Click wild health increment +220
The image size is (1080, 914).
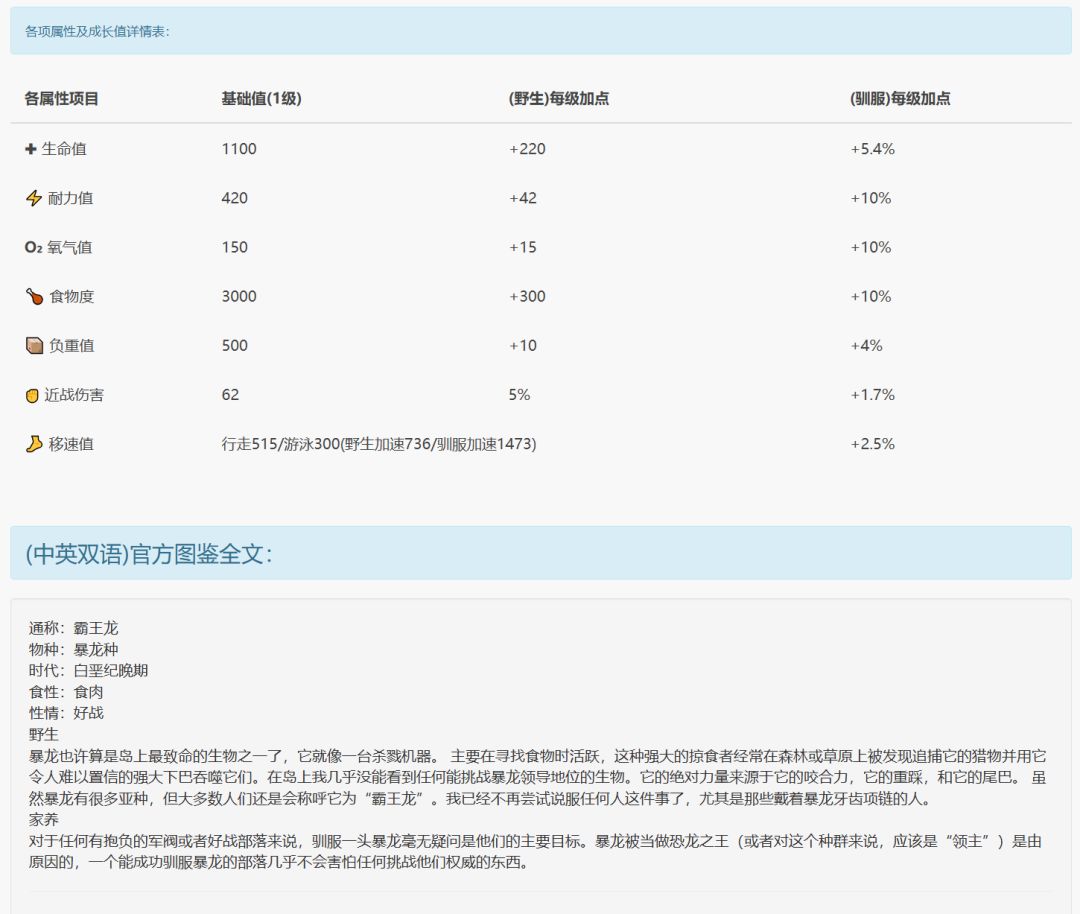coord(527,149)
